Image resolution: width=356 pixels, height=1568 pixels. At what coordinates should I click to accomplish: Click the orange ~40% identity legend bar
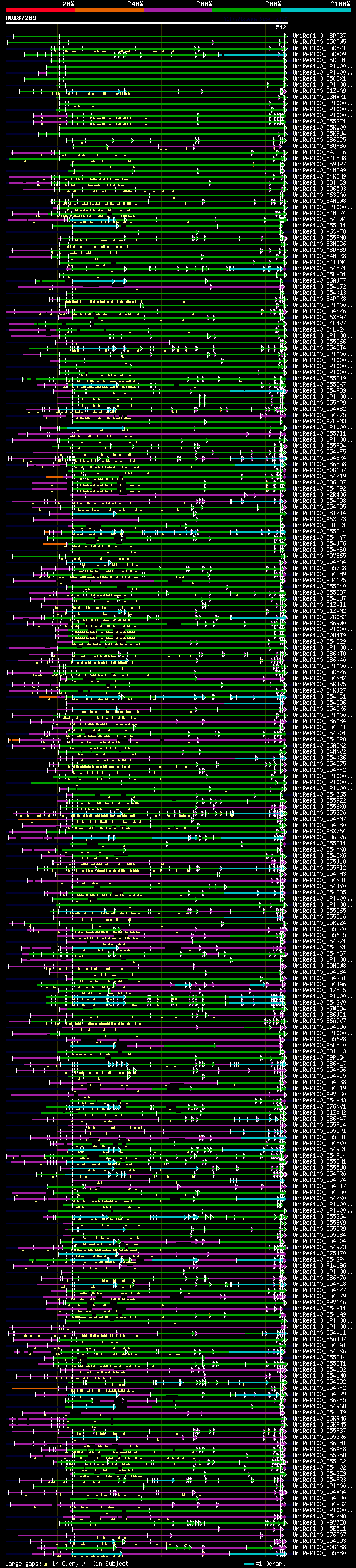[x=109, y=10]
